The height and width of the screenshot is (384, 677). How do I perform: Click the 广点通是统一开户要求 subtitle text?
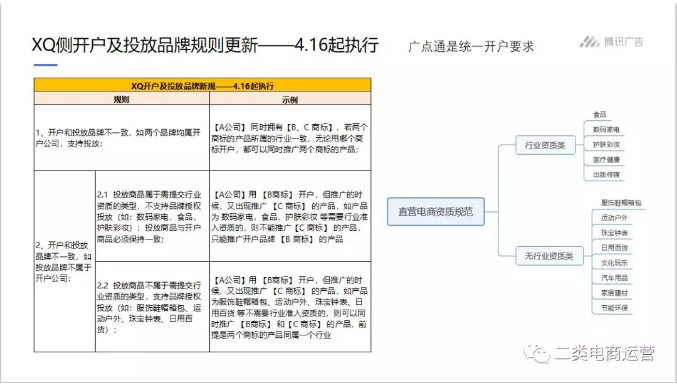[471, 46]
